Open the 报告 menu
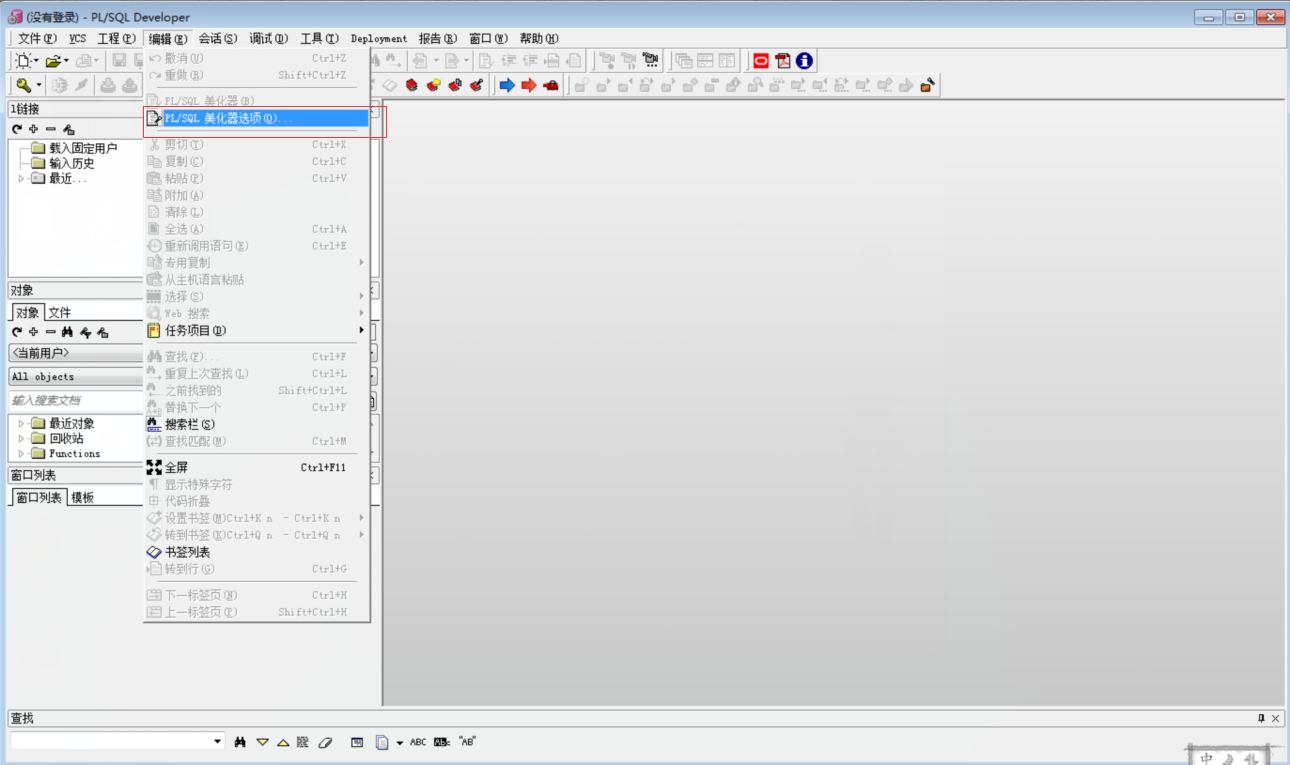Viewport: 1290px width, 765px height. pyautogui.click(x=438, y=39)
